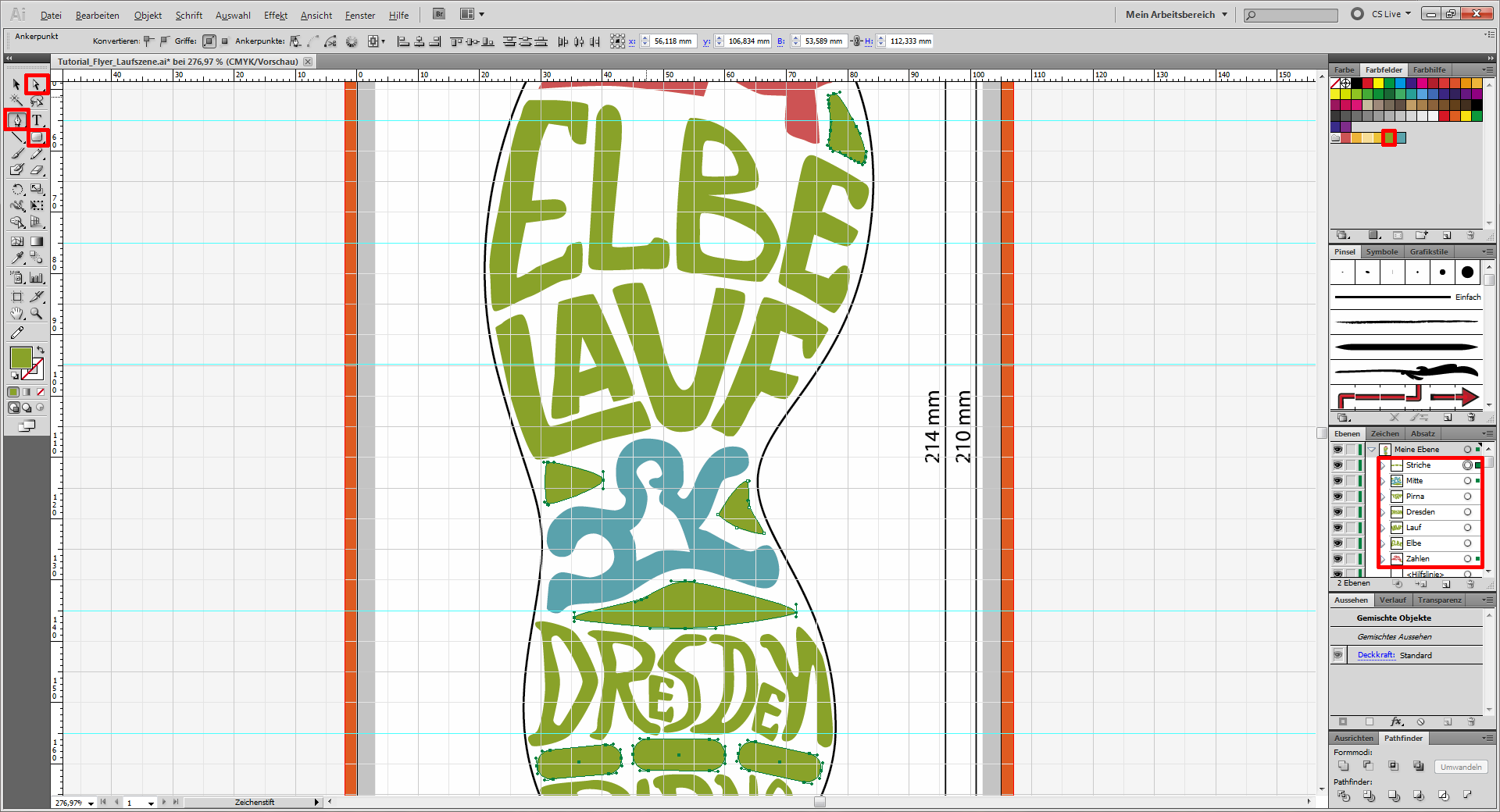Viewport: 1500px width, 812px height.
Task: Hide the Striche layer via its eye icon
Action: point(1337,465)
